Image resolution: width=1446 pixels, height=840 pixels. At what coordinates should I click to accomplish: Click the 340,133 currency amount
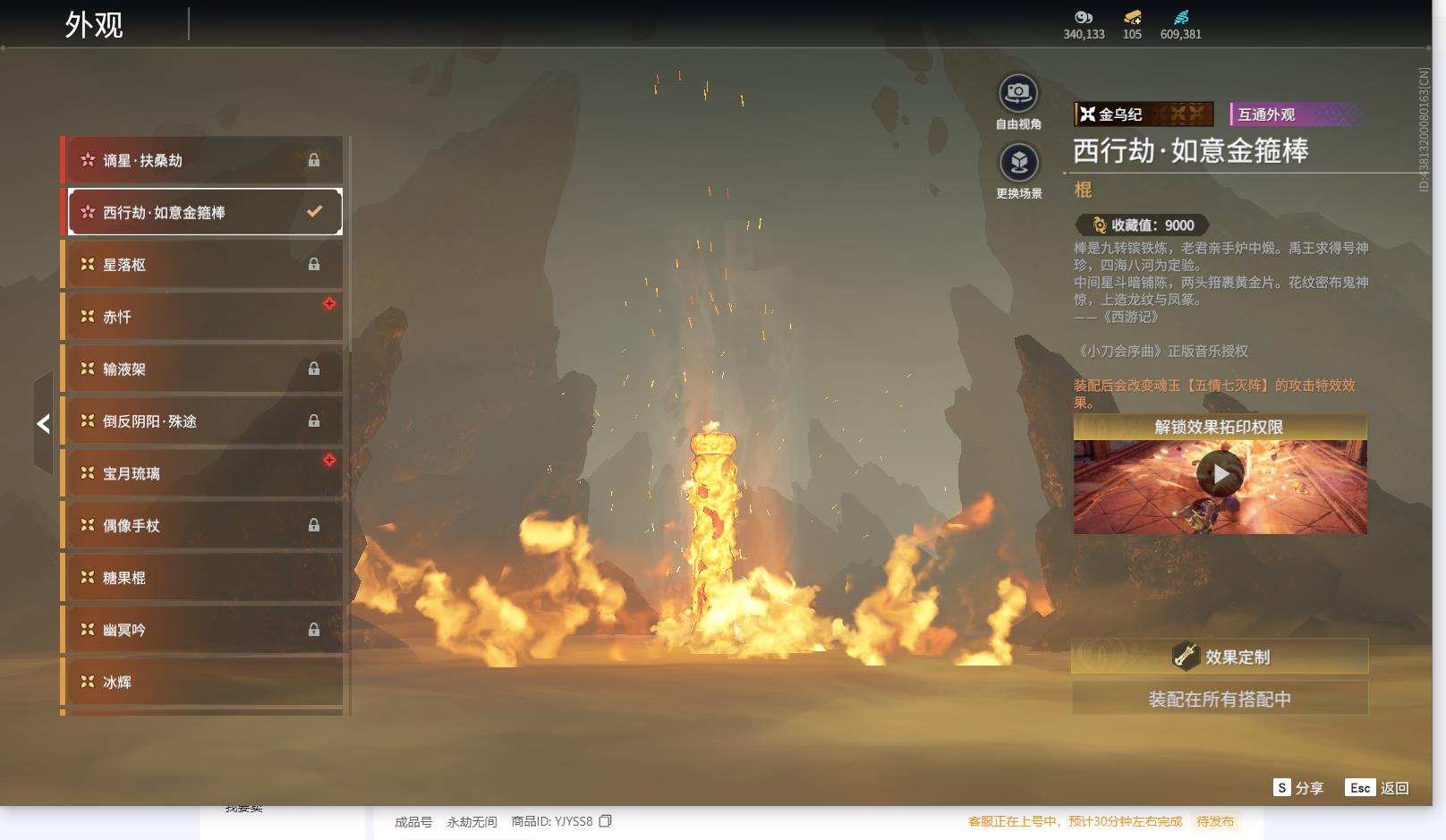pos(1084,34)
